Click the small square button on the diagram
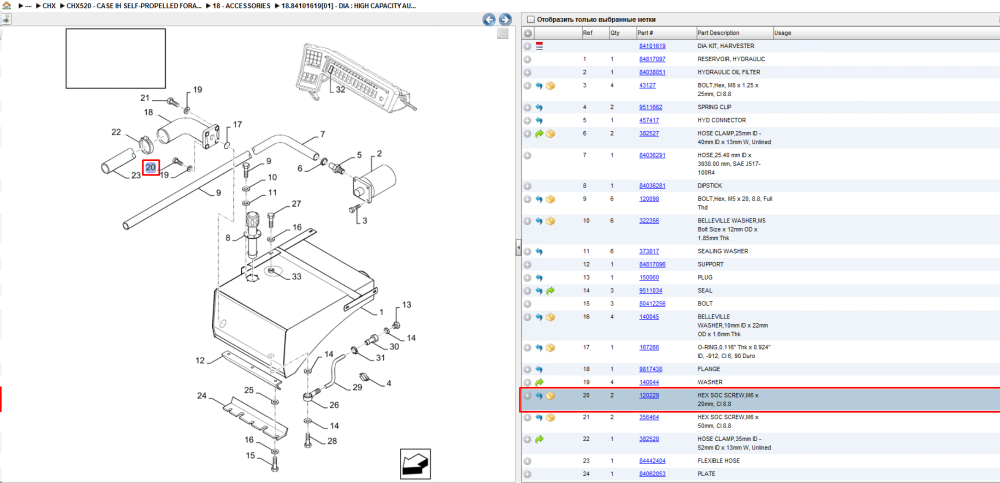The height and width of the screenshot is (483, 1000). pos(503,33)
